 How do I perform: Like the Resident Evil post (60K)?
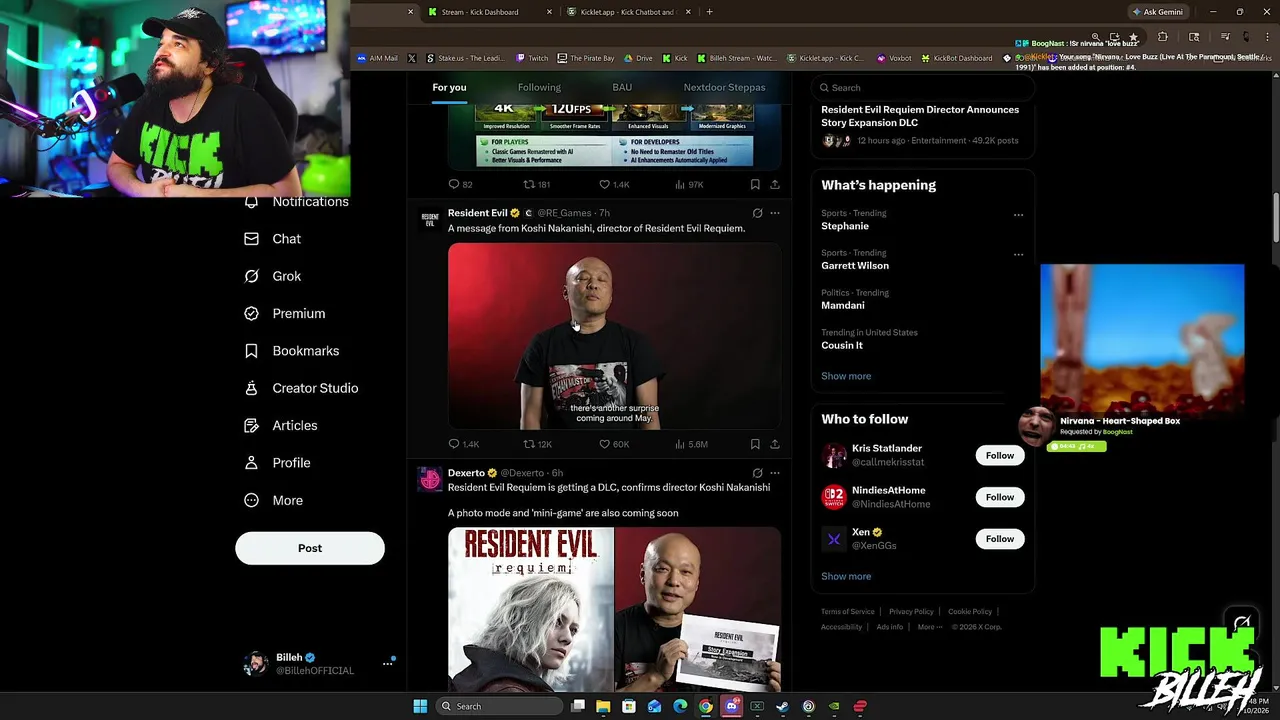[x=614, y=444]
